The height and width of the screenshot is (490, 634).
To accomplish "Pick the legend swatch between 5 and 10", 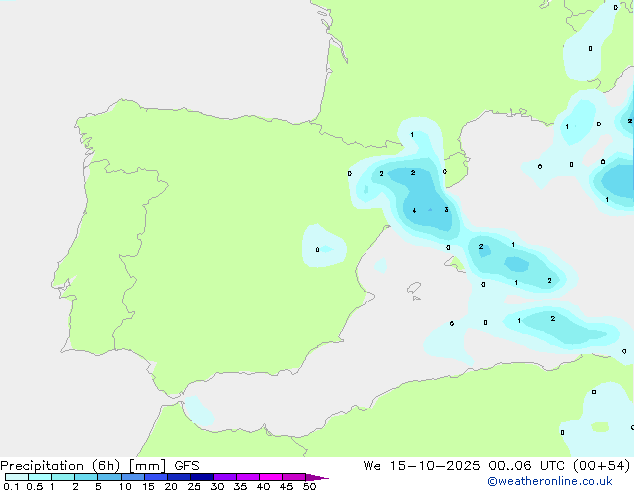I will 109,477.
